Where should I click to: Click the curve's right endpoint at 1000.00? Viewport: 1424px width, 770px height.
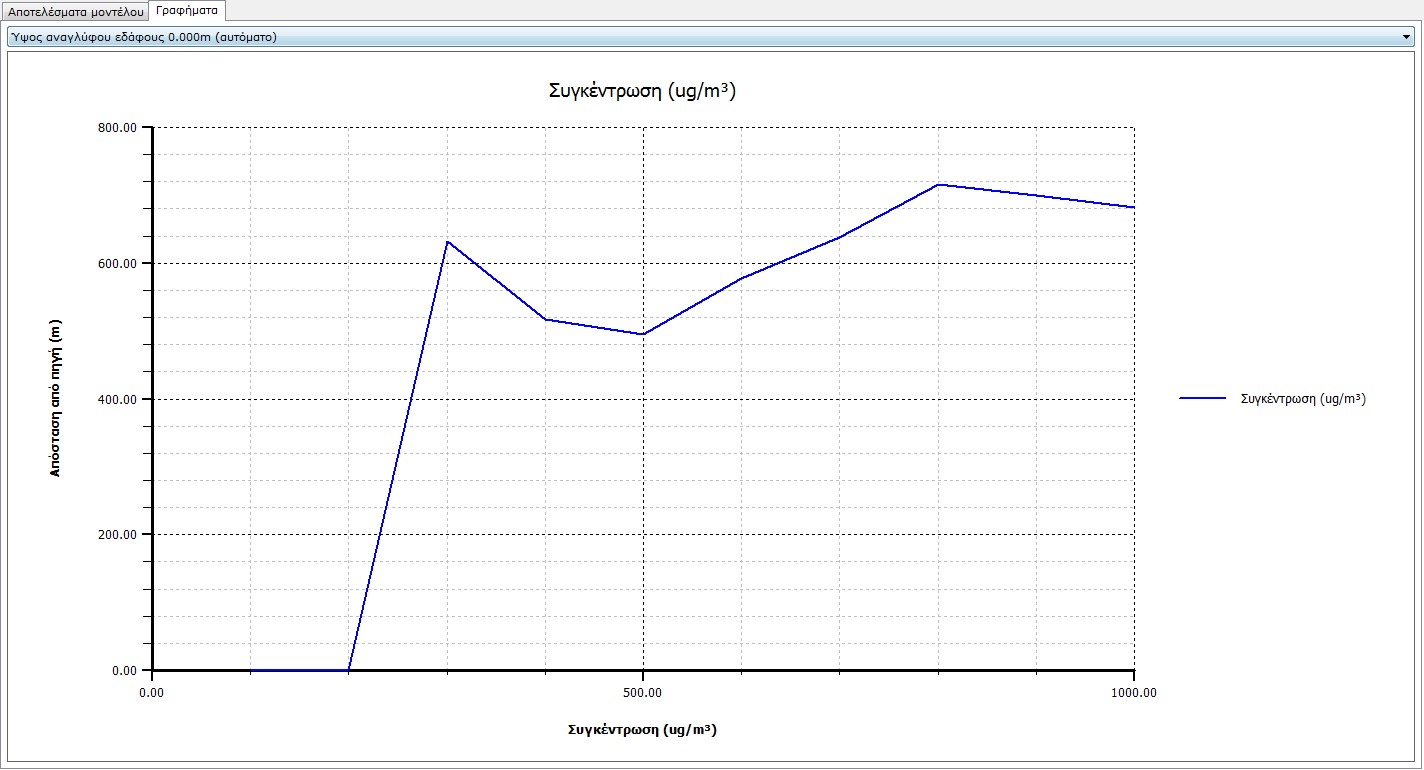[x=1134, y=207]
